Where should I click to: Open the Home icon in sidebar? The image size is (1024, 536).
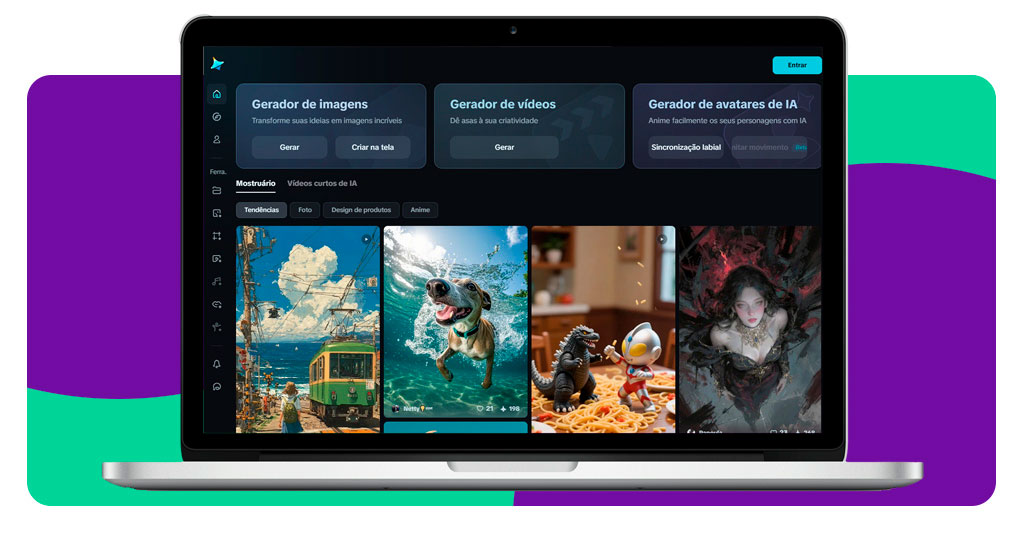[217, 94]
